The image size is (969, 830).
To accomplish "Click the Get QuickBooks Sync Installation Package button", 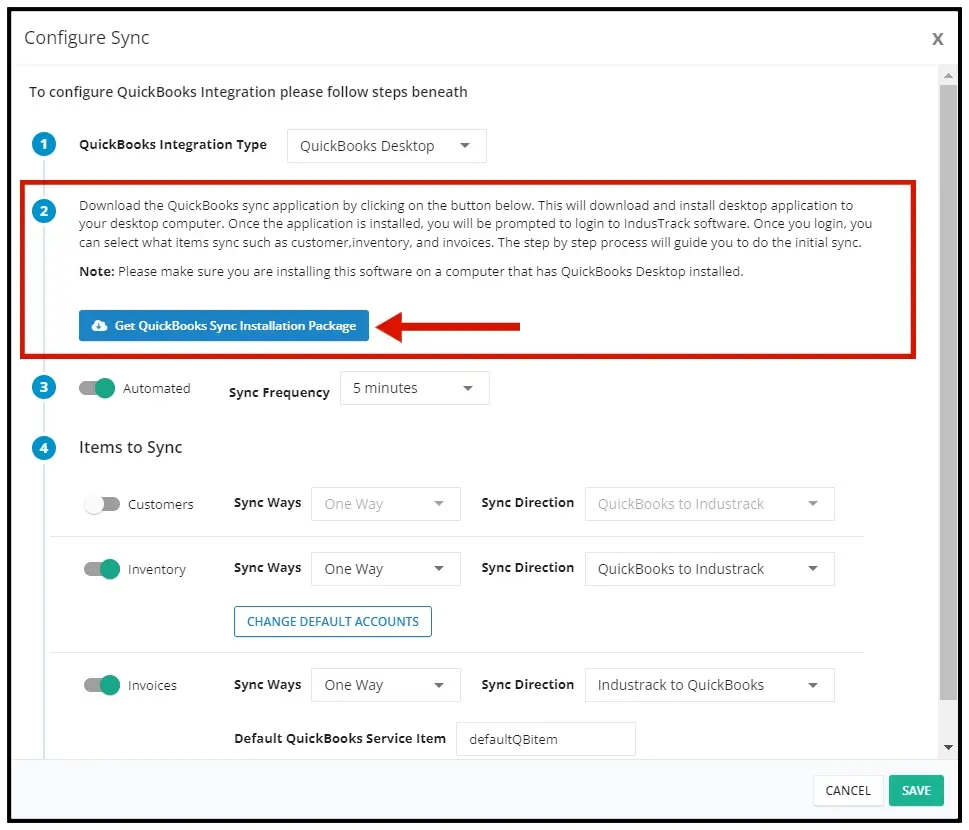I will (224, 326).
